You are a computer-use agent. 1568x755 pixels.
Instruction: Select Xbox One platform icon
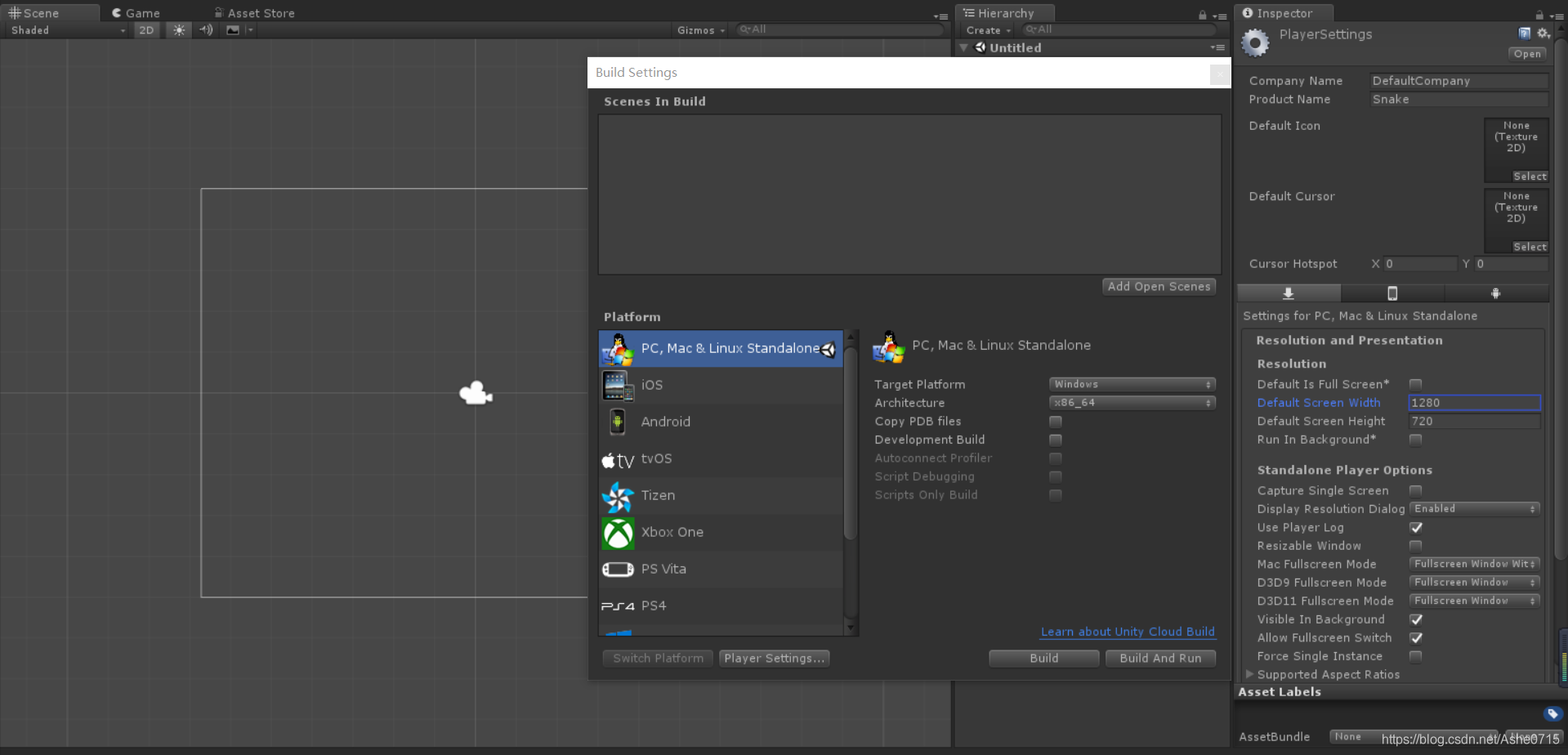[x=618, y=533]
